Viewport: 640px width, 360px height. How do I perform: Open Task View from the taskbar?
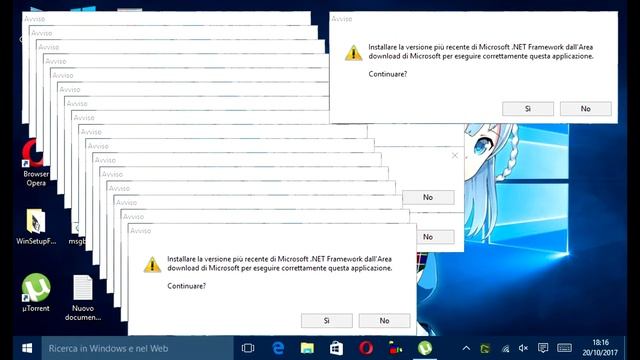(x=248, y=348)
